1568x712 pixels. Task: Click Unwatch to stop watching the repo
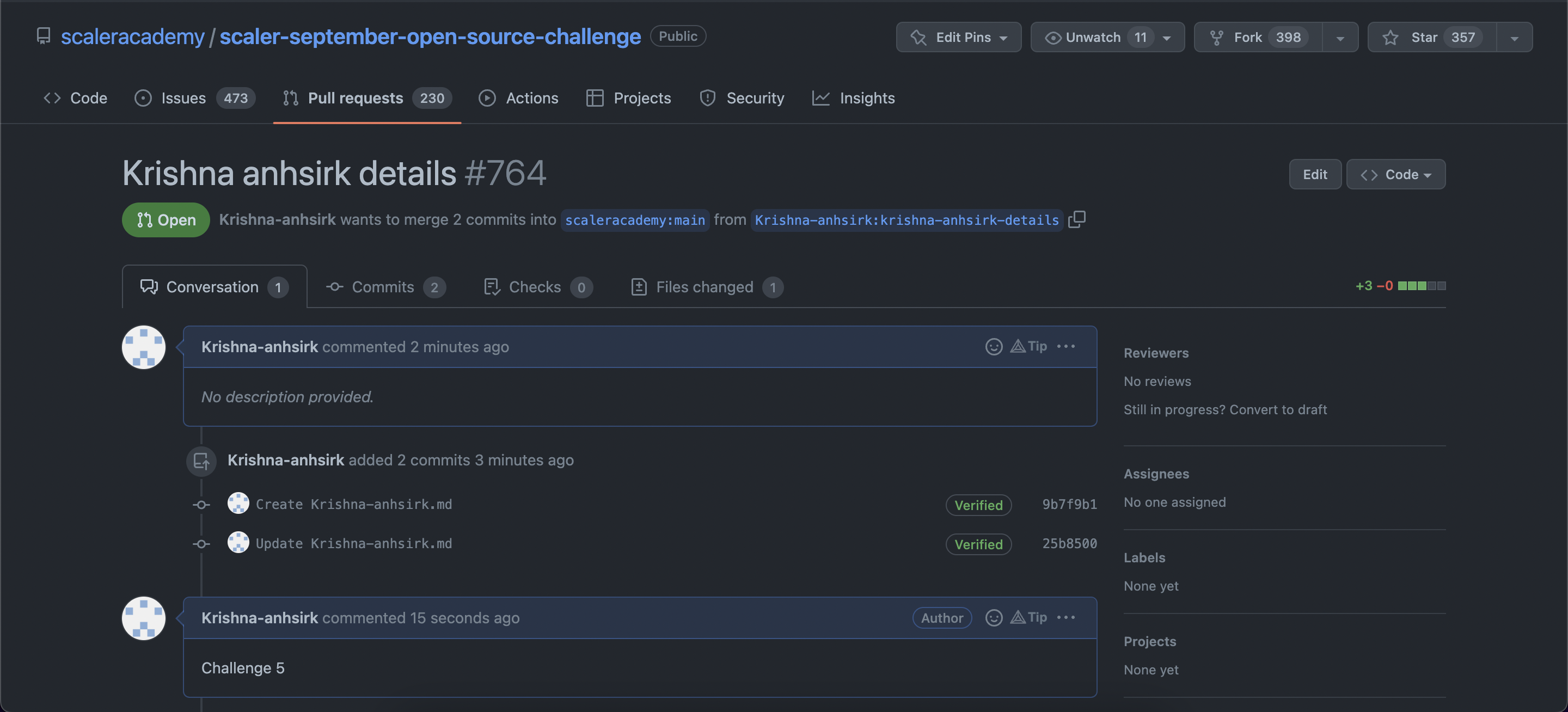1093,37
